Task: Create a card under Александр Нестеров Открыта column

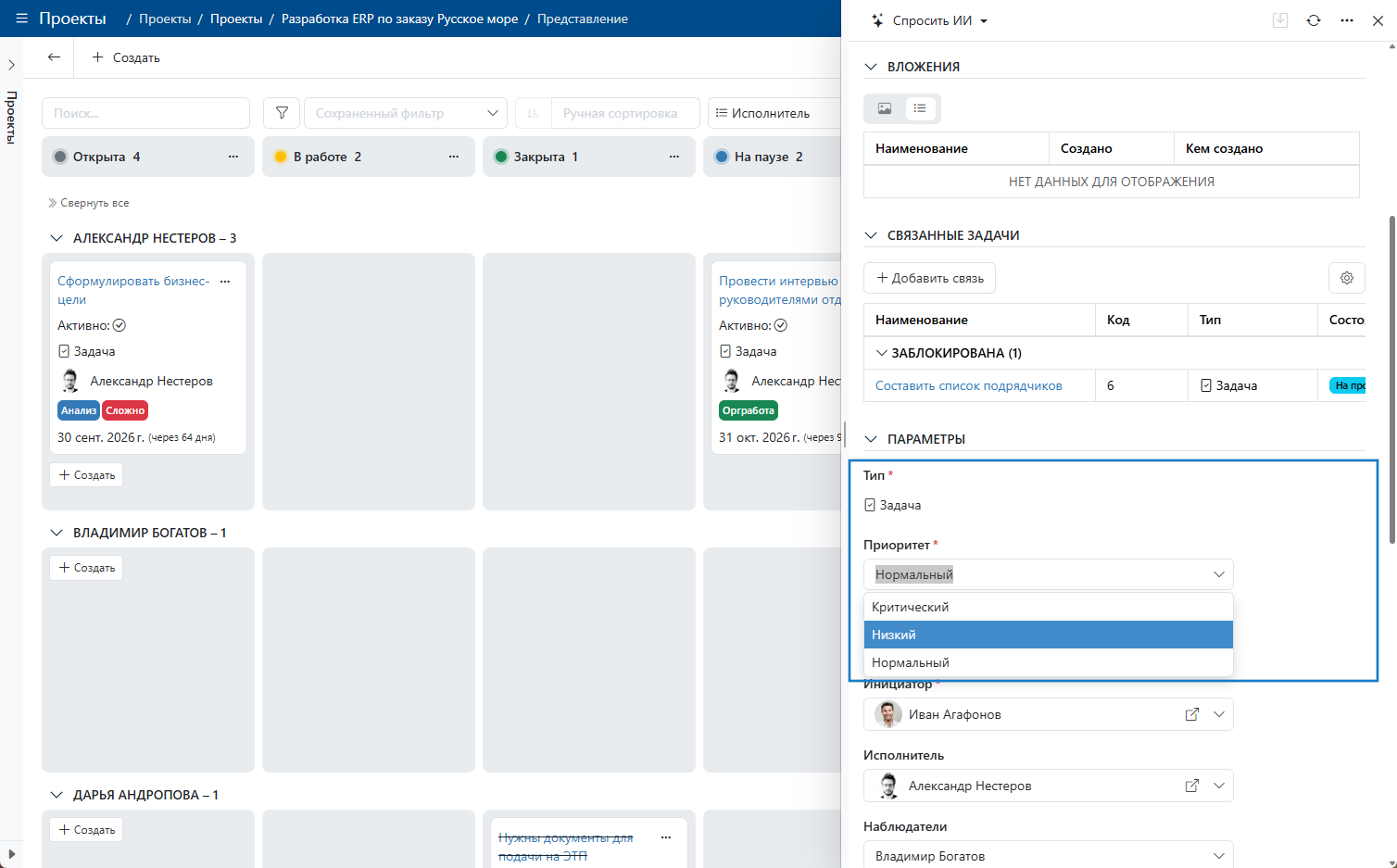Action: 86,475
